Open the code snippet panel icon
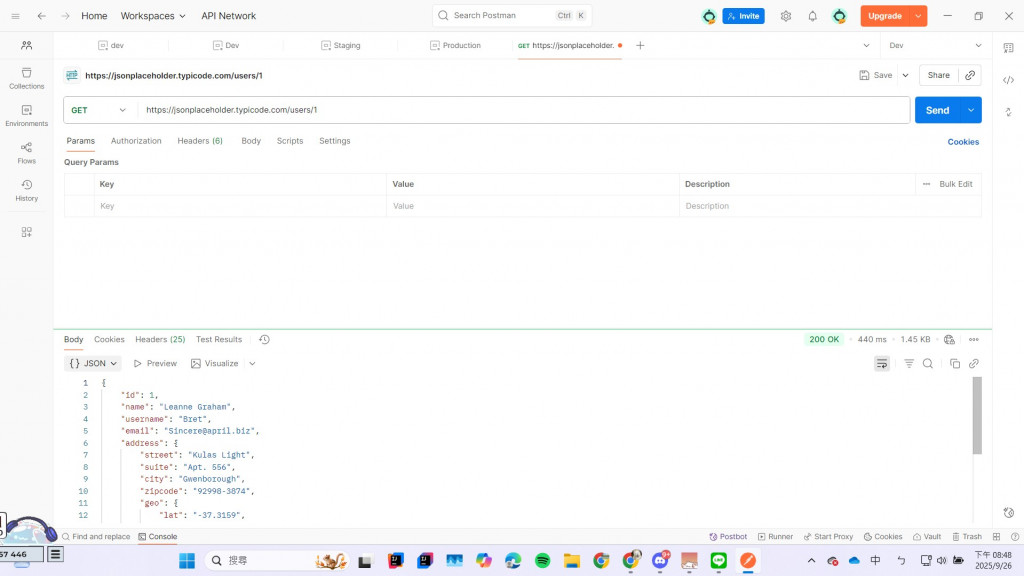This screenshot has width=1024, height=576. coord(1008,80)
